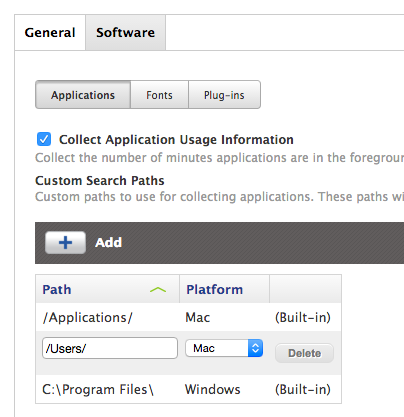The width and height of the screenshot is (404, 417).
Task: Select the /Applications/ path row
Action: pyautogui.click(x=188, y=317)
